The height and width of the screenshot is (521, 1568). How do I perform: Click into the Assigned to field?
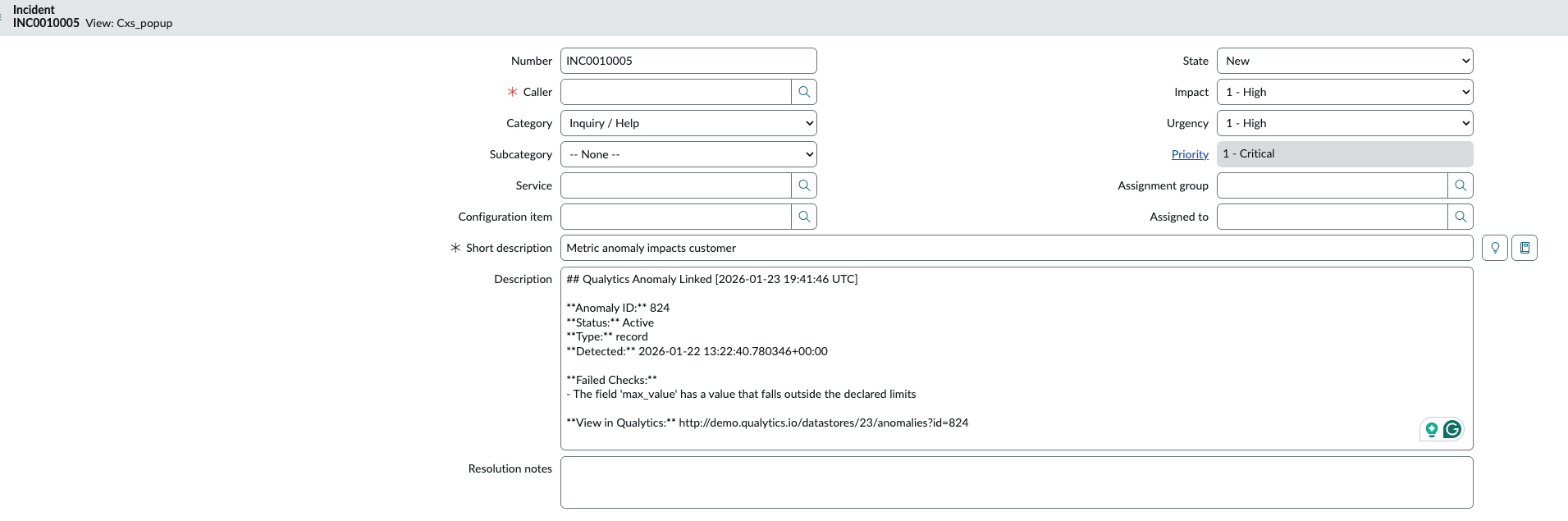click(1333, 217)
